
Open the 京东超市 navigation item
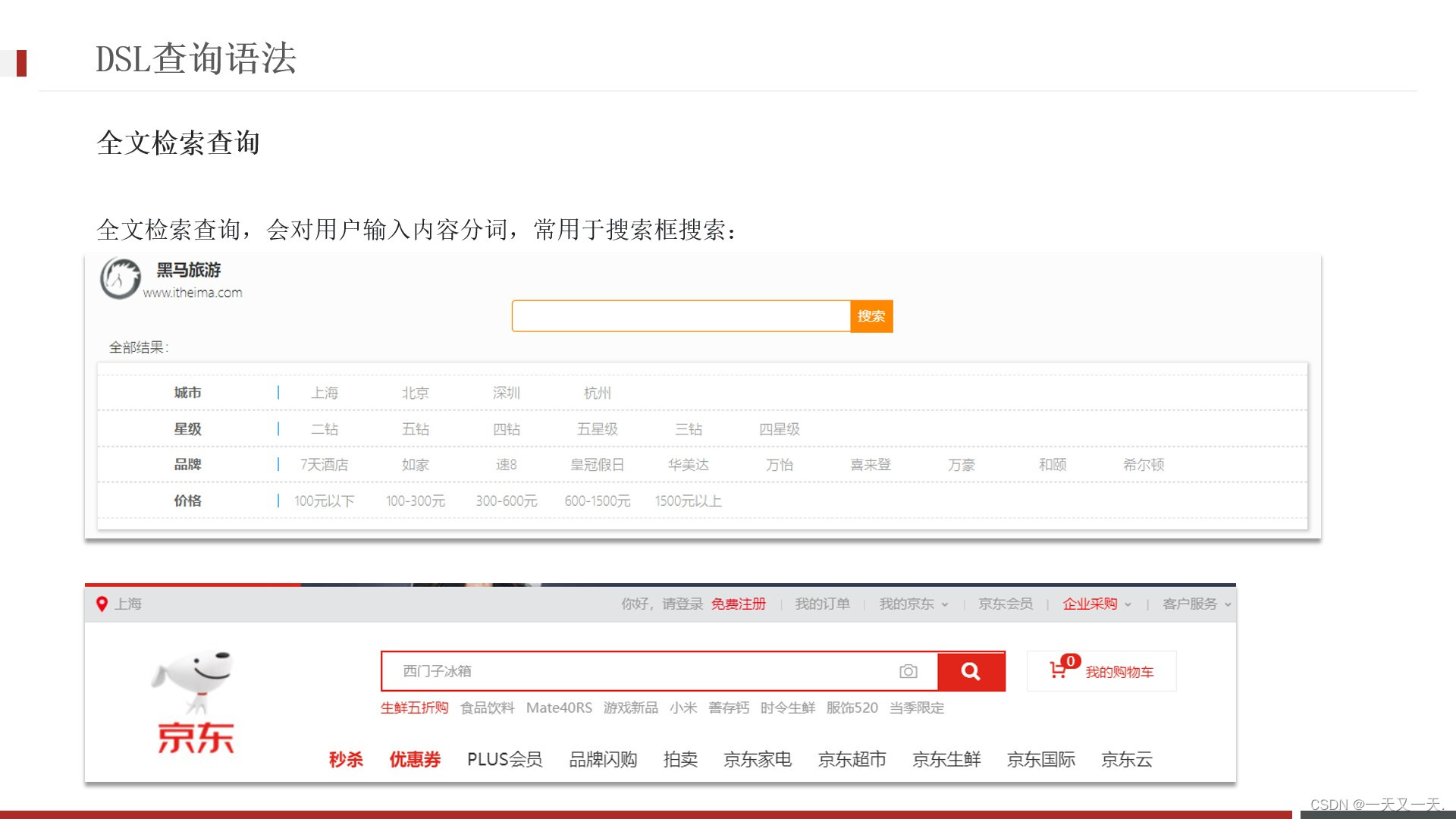pos(851,760)
